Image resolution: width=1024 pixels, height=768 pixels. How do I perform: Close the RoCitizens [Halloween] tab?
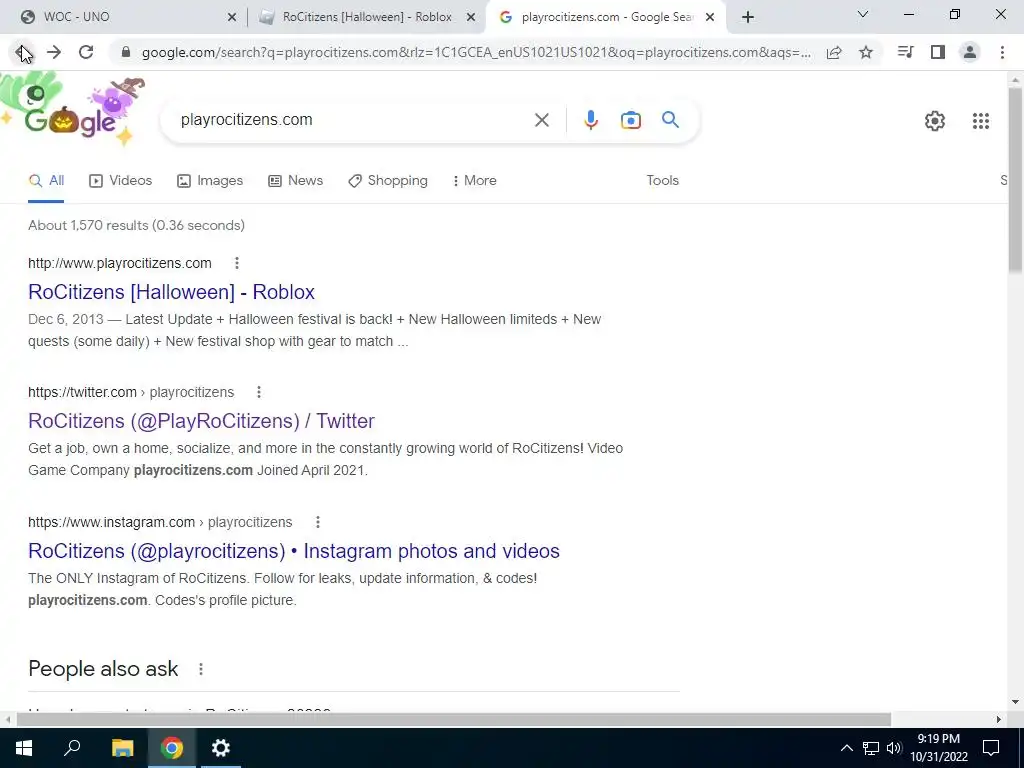[471, 18]
